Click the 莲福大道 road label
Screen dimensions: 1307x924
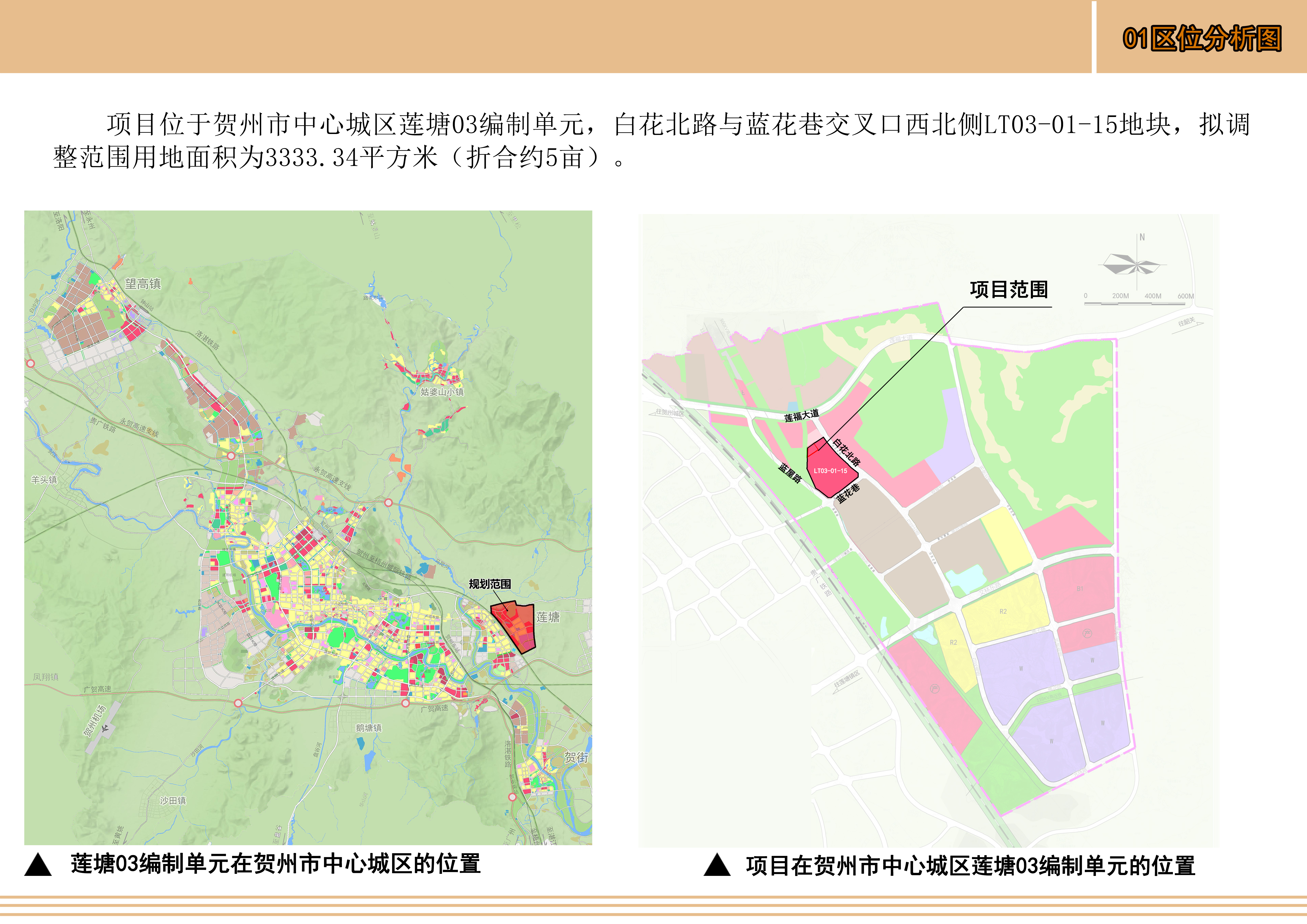click(x=801, y=416)
